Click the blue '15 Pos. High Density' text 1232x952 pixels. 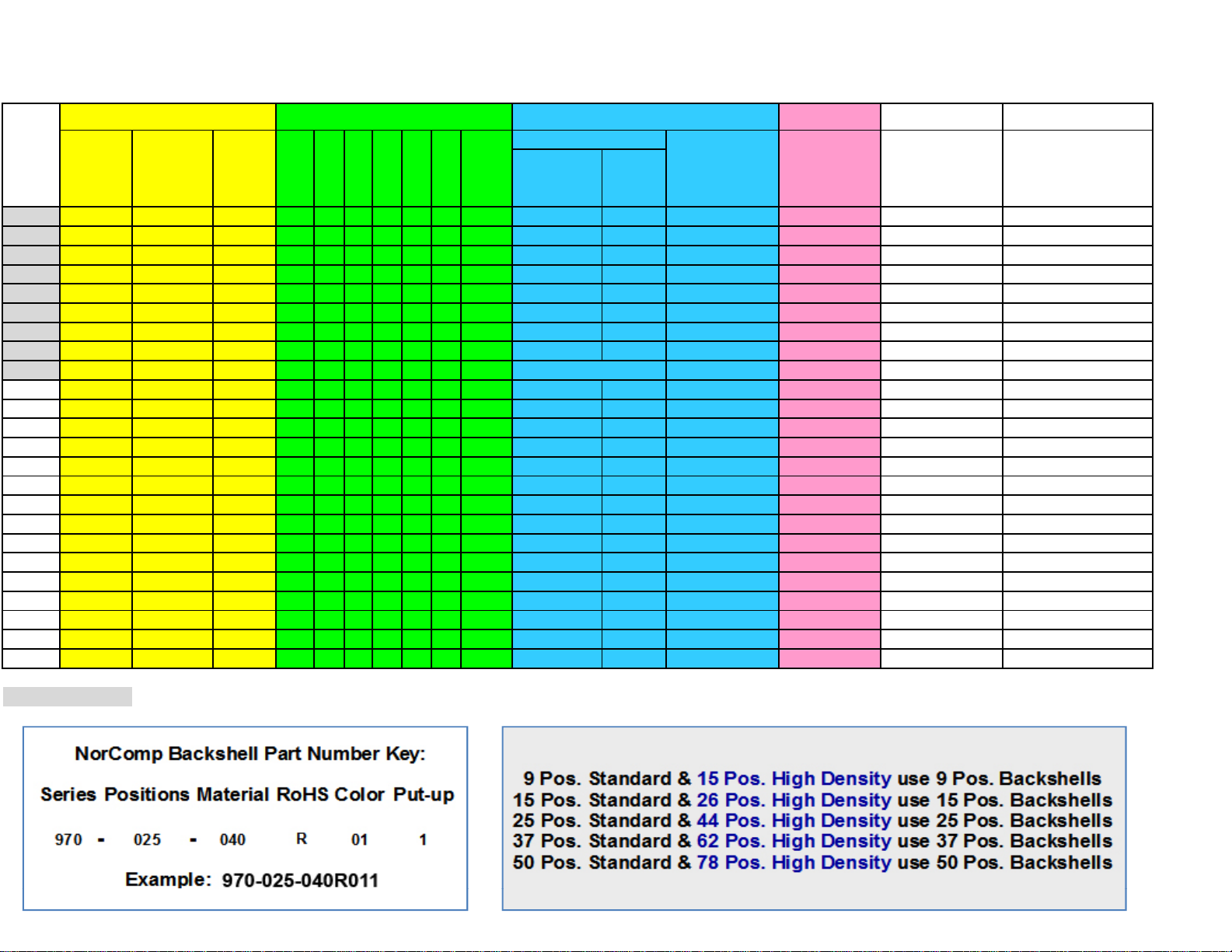[794, 779]
